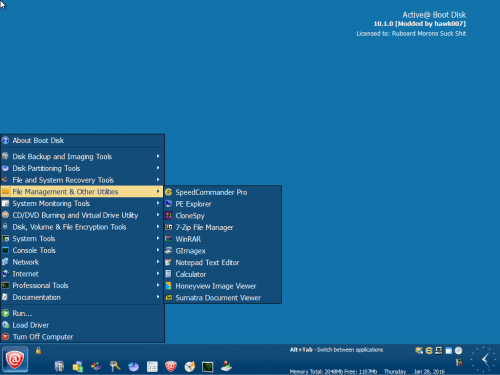Click the gold padlock icon on taskbar

[38, 350]
